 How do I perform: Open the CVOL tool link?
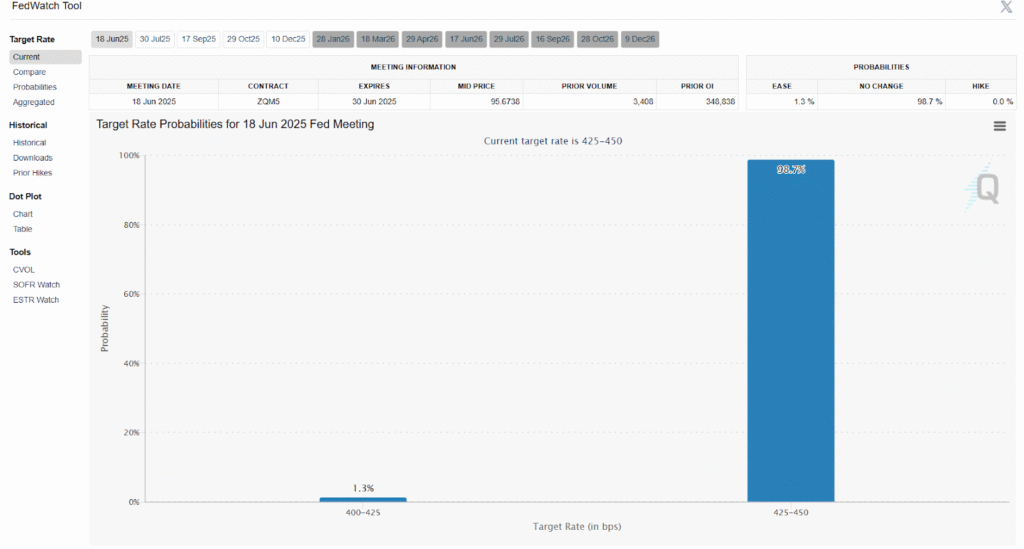pyautogui.click(x=24, y=270)
